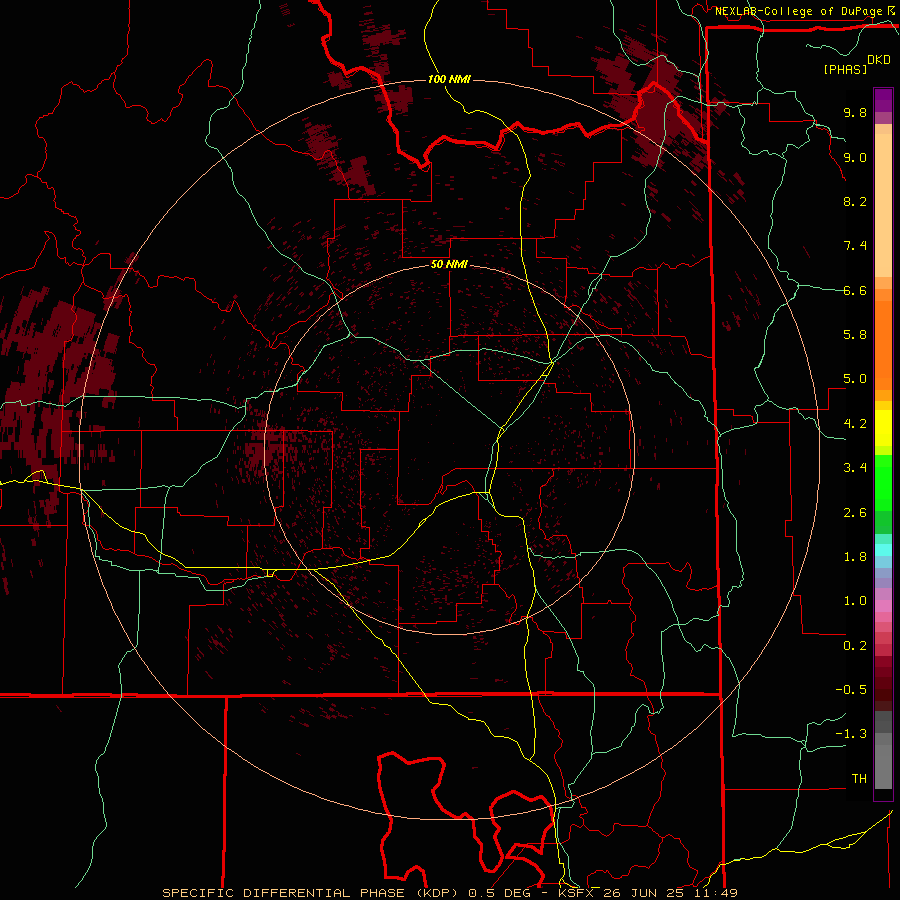Select the TH threshold label

[x=859, y=779]
